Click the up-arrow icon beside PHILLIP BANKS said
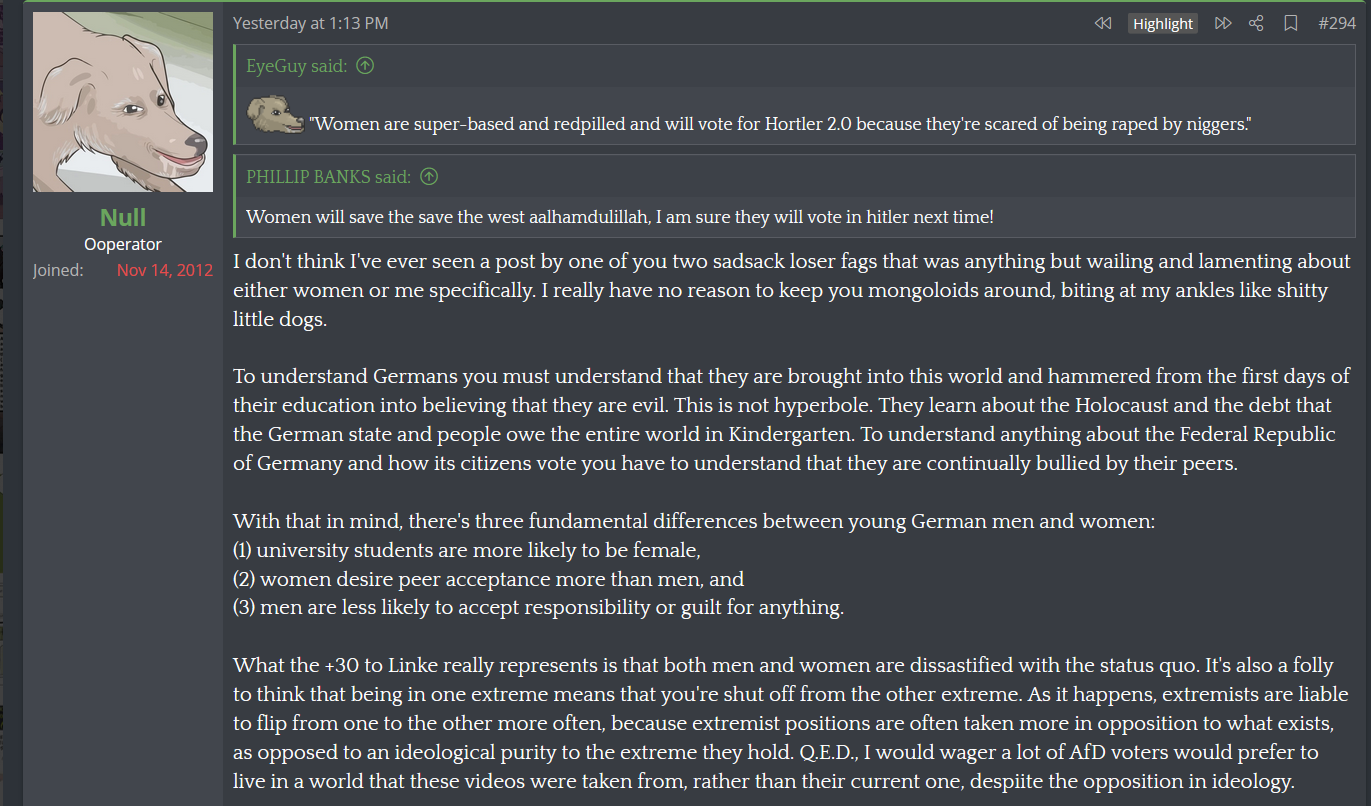The width and height of the screenshot is (1371, 806). tap(429, 177)
